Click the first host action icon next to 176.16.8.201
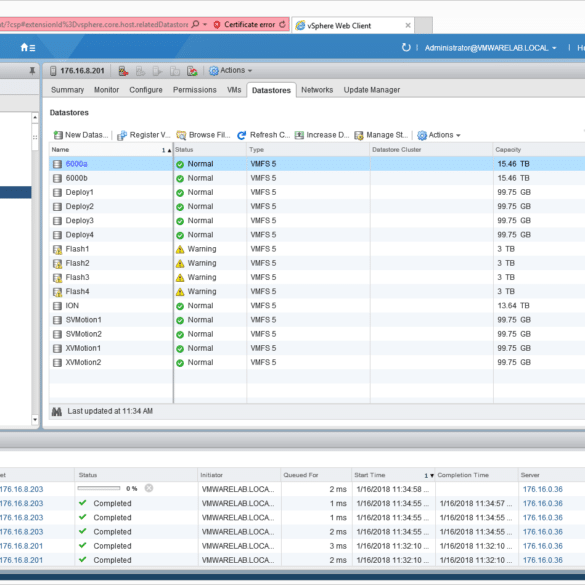This screenshot has height=585, width=585. pyautogui.click(x=123, y=71)
